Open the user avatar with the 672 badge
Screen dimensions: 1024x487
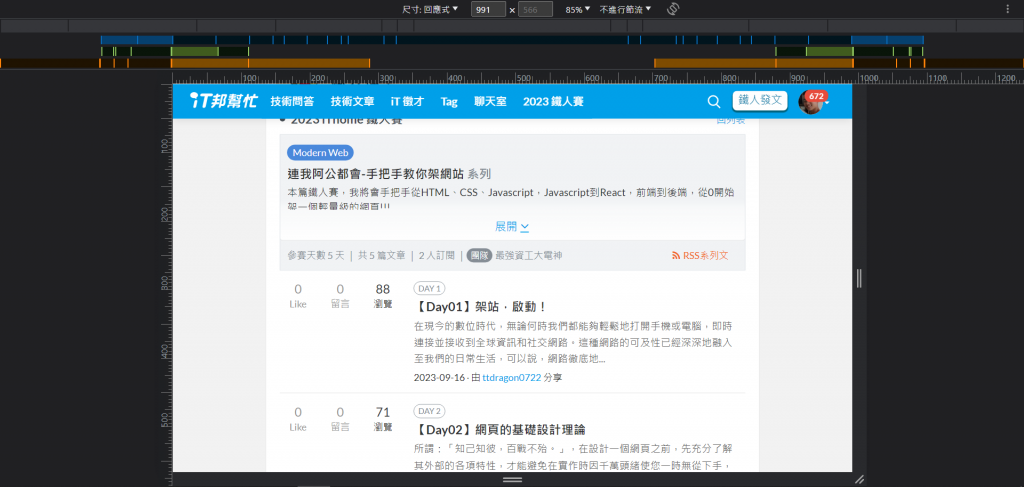click(810, 102)
